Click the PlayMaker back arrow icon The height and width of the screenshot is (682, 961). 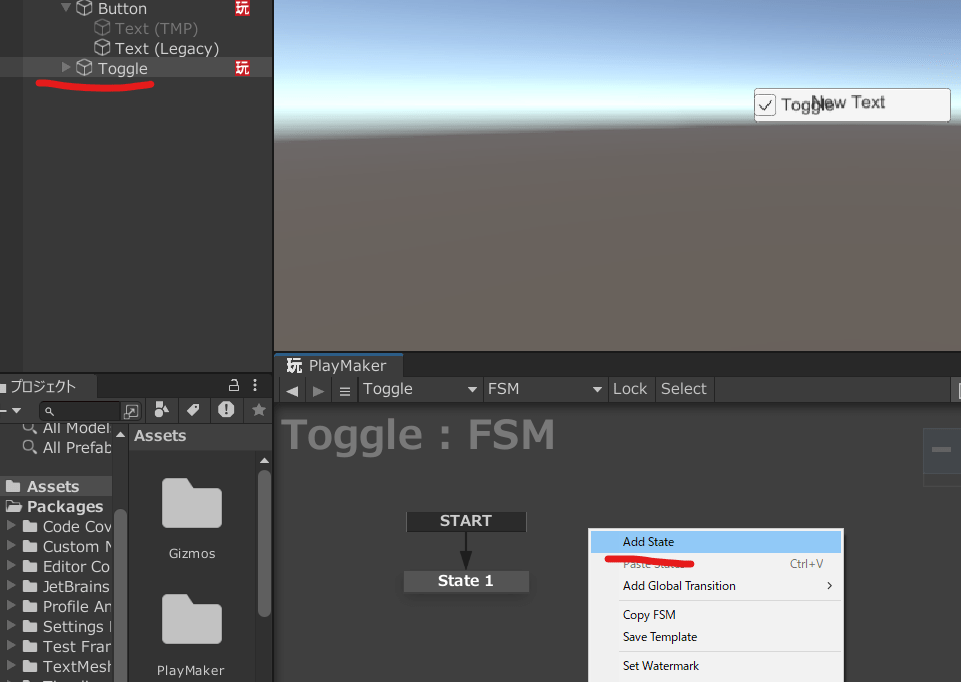tap(292, 390)
